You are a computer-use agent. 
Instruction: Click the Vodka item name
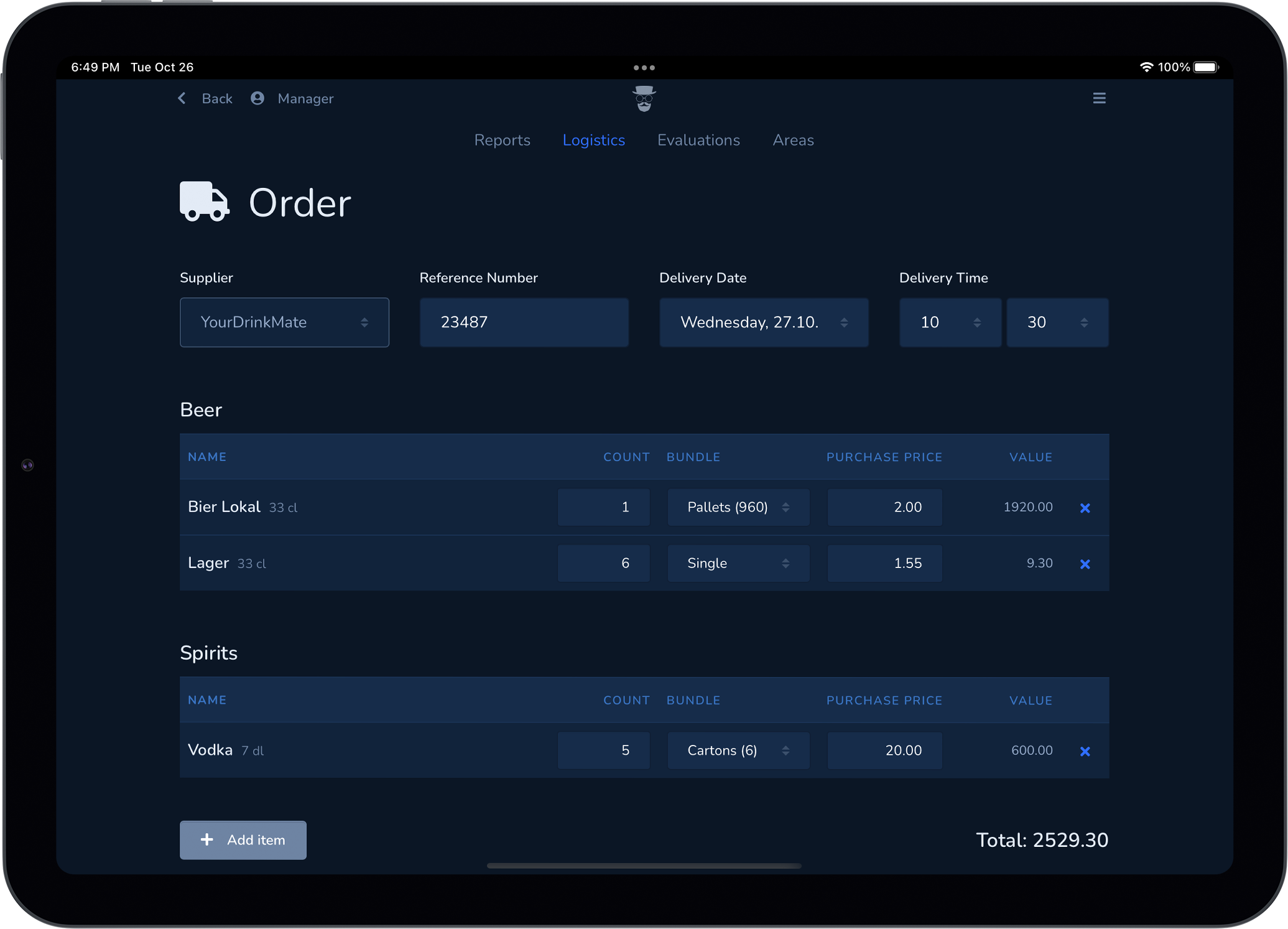tap(210, 750)
